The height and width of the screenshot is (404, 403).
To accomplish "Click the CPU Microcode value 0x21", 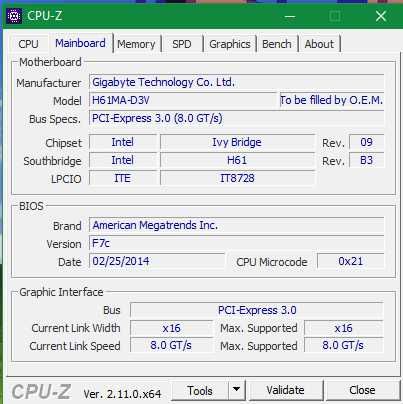I will click(x=350, y=261).
